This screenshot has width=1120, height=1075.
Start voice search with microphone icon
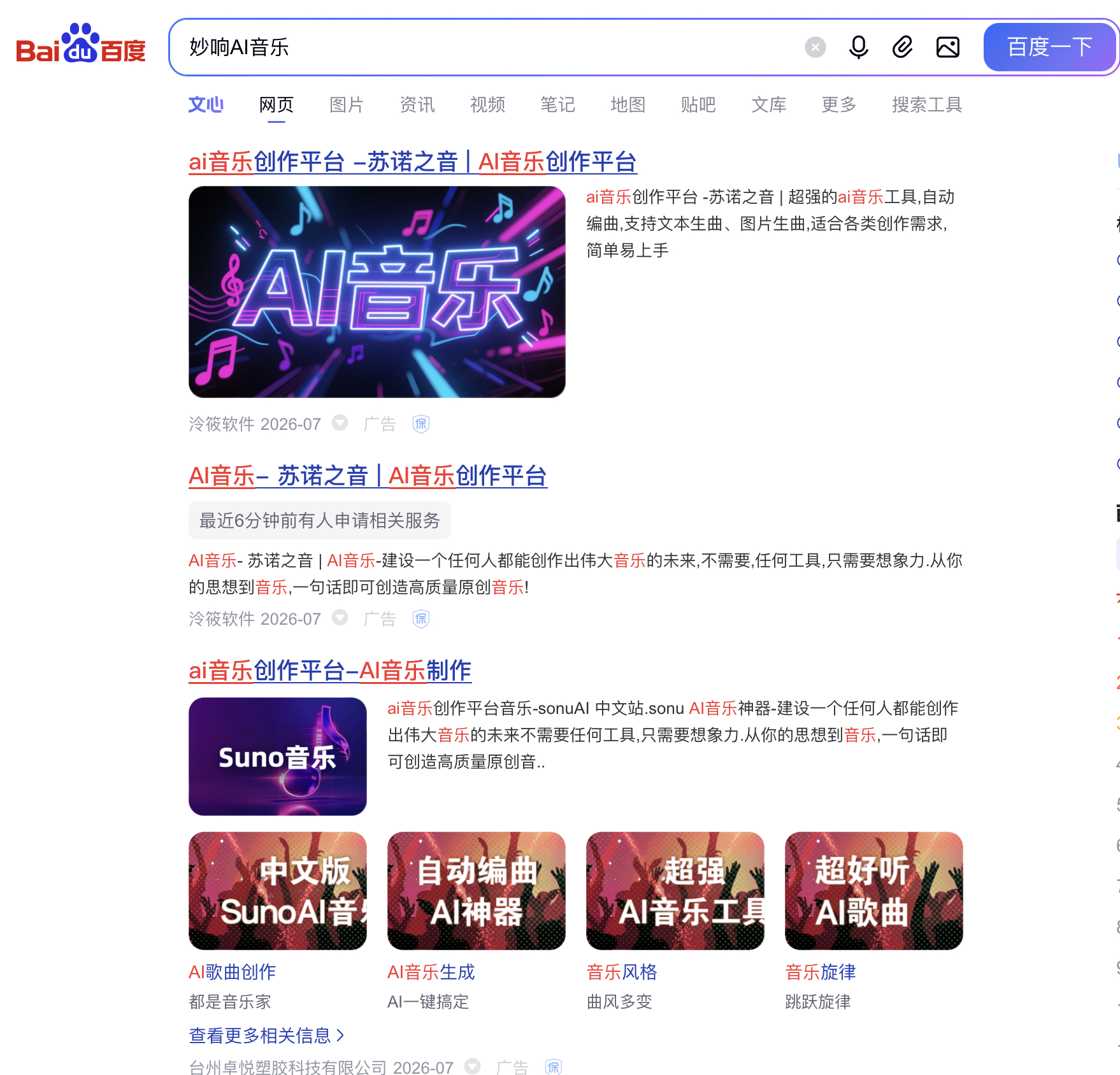tap(858, 47)
